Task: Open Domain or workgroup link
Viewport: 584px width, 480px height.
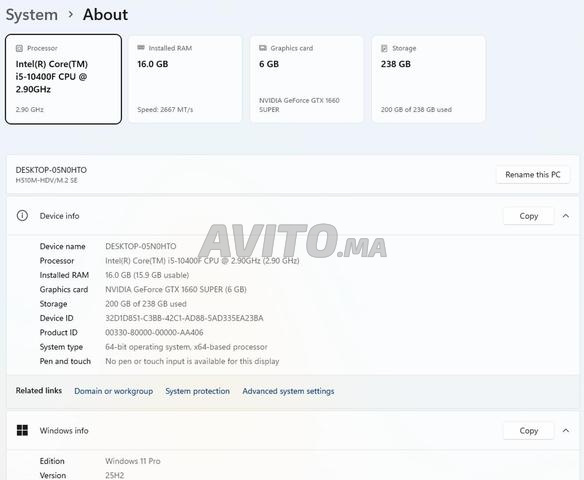Action: (x=114, y=391)
